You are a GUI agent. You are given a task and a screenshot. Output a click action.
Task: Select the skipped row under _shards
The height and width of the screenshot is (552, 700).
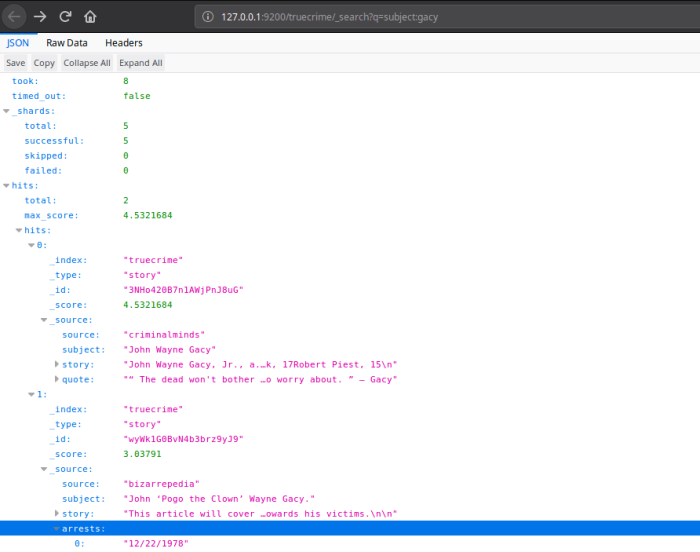pyautogui.click(x=350, y=155)
